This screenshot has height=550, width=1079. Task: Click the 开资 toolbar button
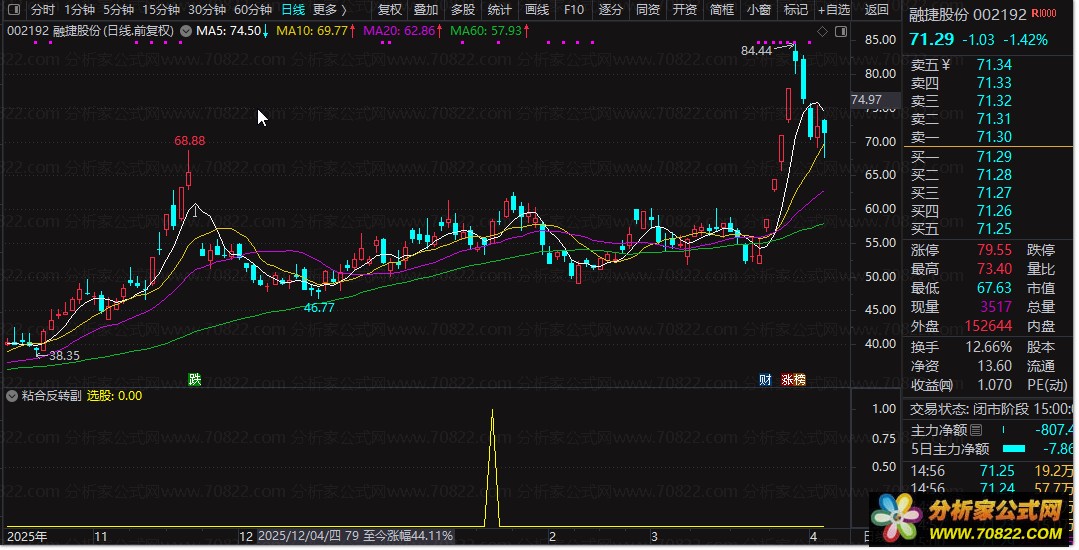(685, 10)
